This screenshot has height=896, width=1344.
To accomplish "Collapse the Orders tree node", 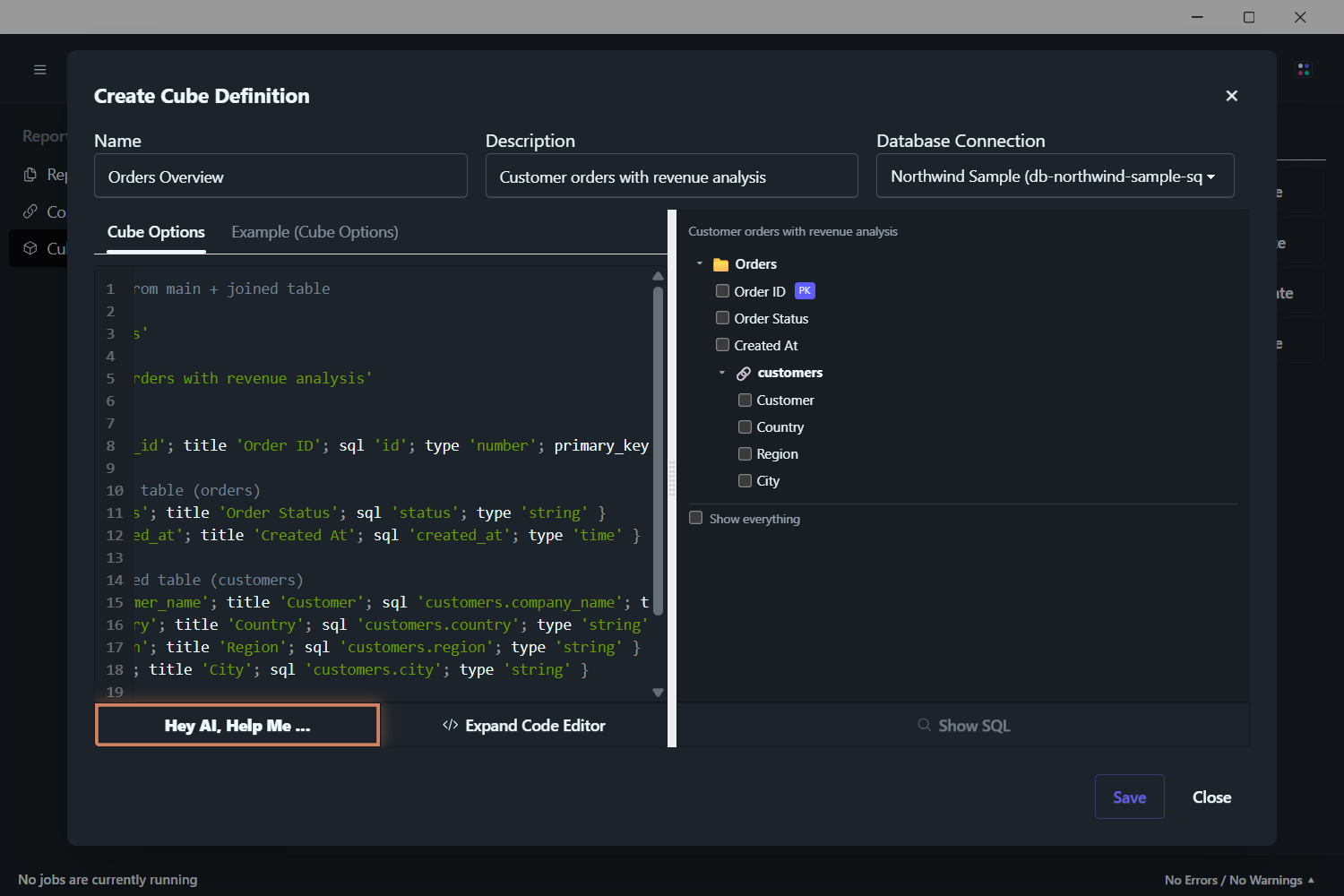I will coord(700,263).
